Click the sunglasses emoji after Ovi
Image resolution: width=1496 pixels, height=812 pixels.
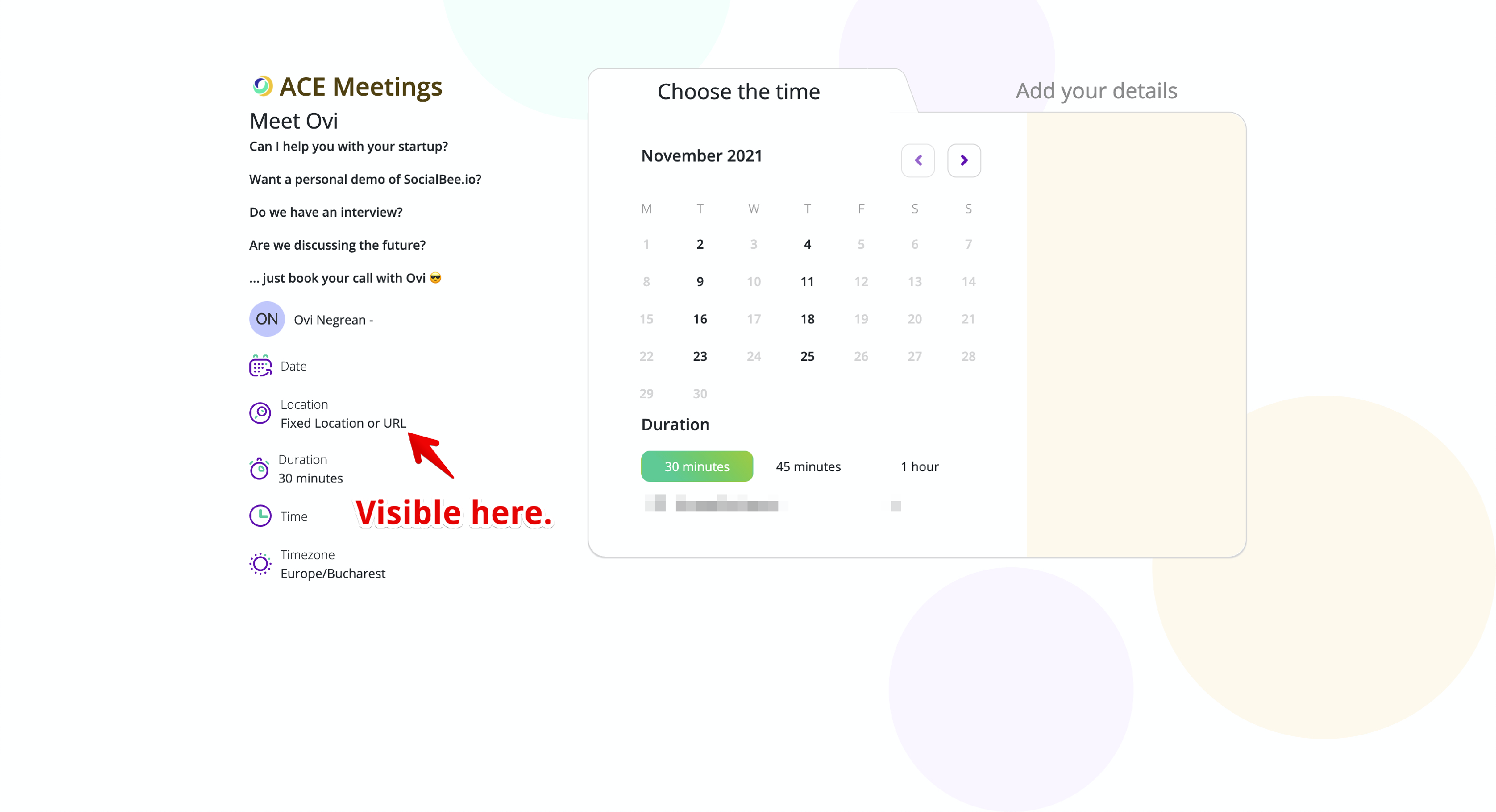pyautogui.click(x=435, y=278)
